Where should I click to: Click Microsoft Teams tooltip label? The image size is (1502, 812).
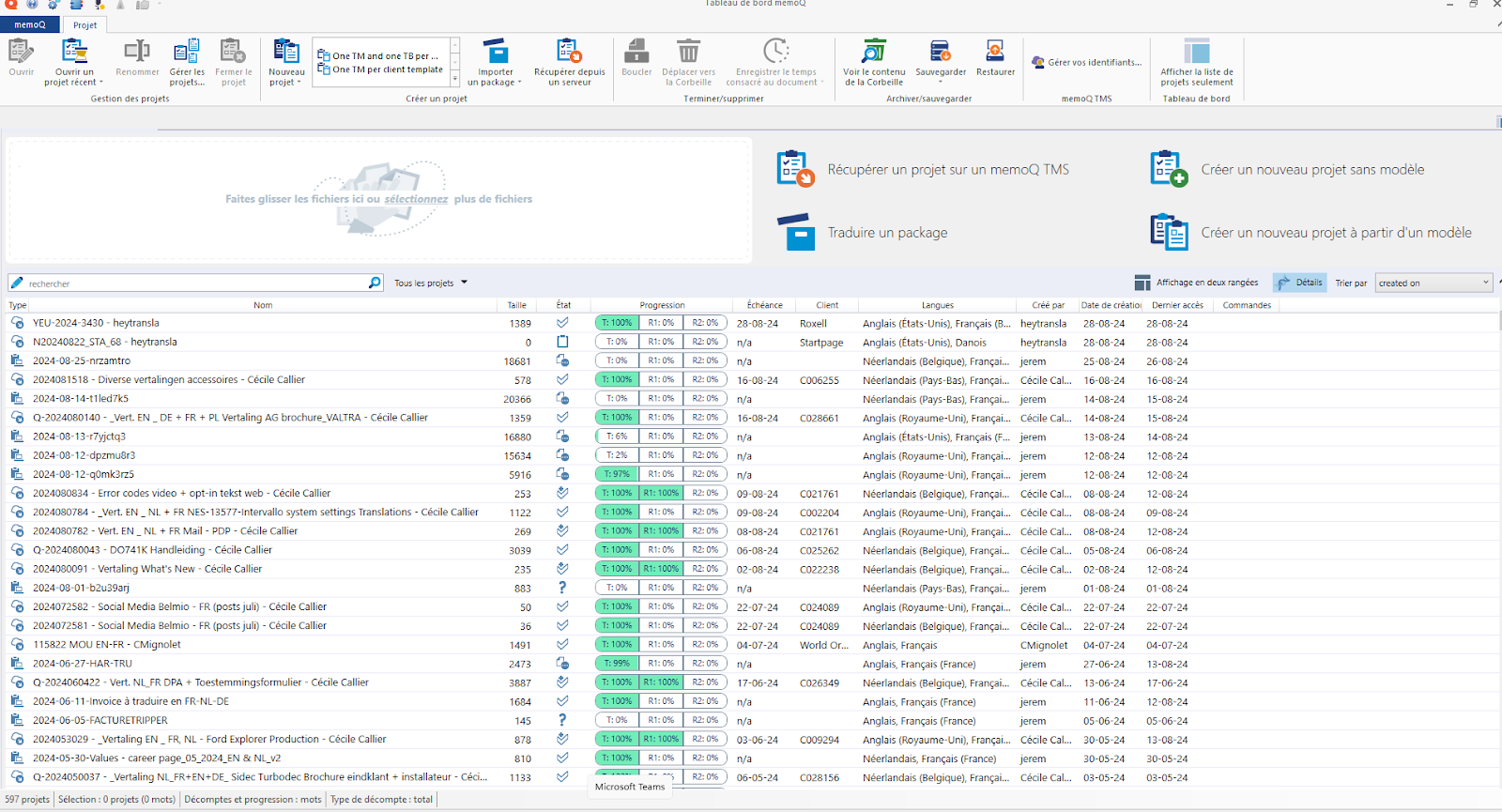coord(630,787)
